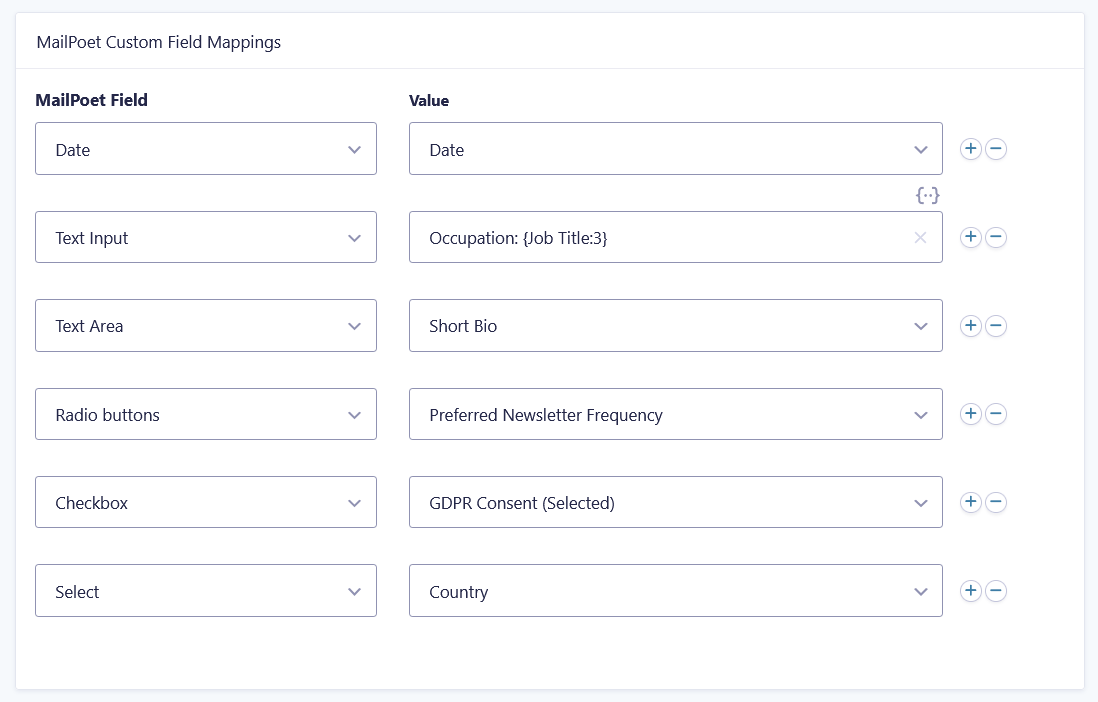Remove the Radio buttons mapping row
The height and width of the screenshot is (702, 1098).
pos(996,414)
